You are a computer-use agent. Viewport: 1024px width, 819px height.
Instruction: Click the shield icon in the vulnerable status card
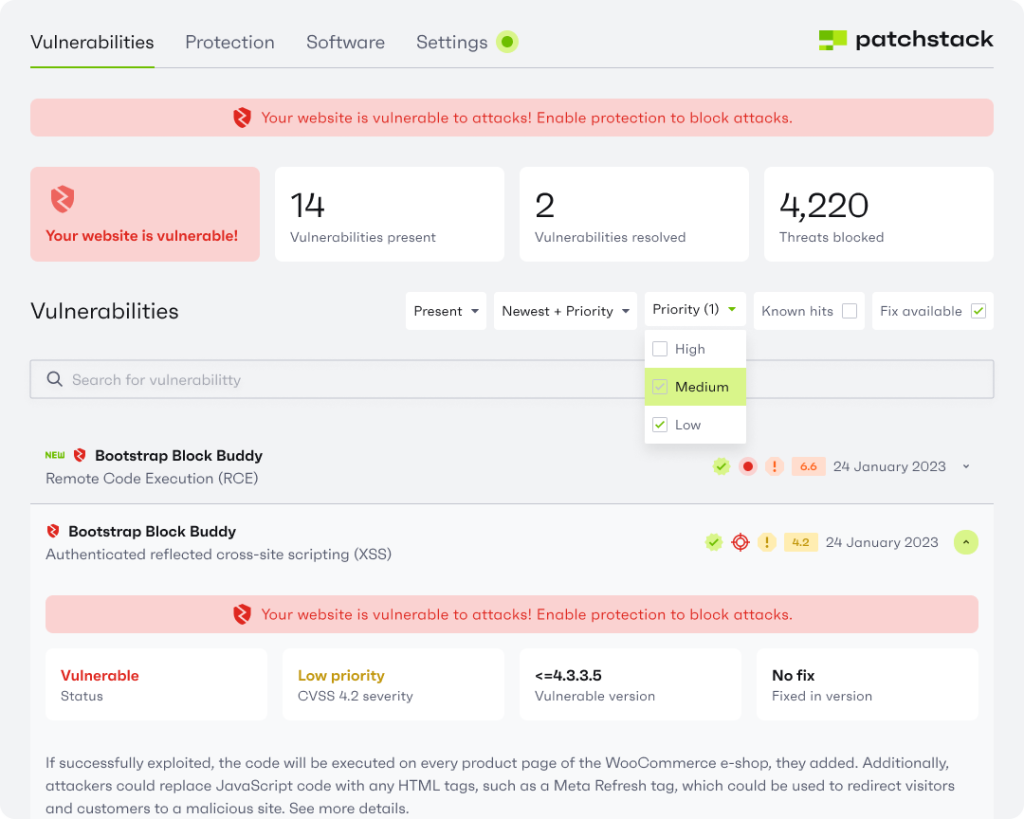coord(63,199)
